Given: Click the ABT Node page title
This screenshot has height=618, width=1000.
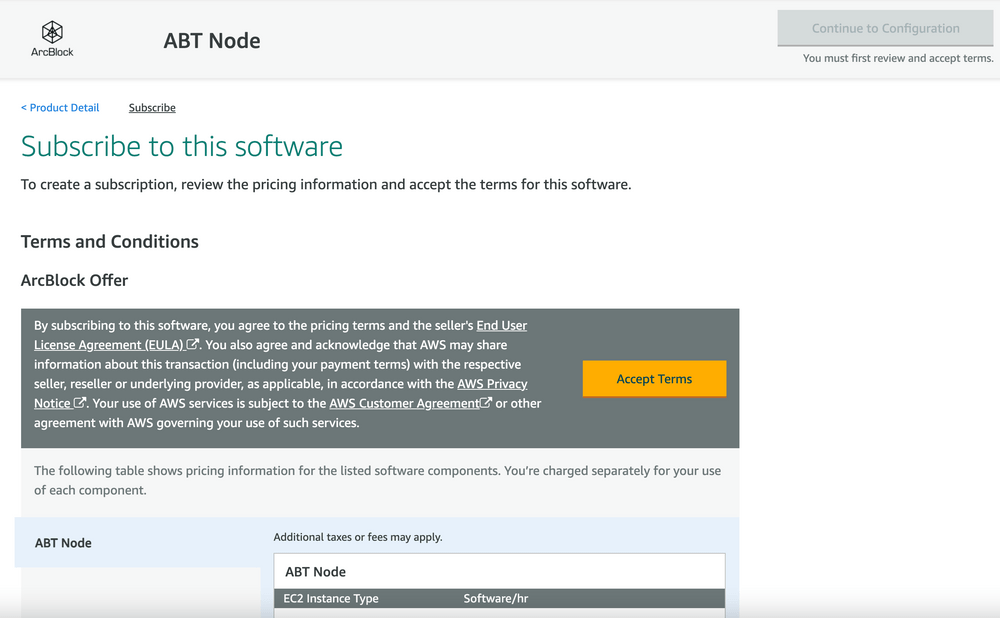Looking at the screenshot, I should [x=212, y=41].
